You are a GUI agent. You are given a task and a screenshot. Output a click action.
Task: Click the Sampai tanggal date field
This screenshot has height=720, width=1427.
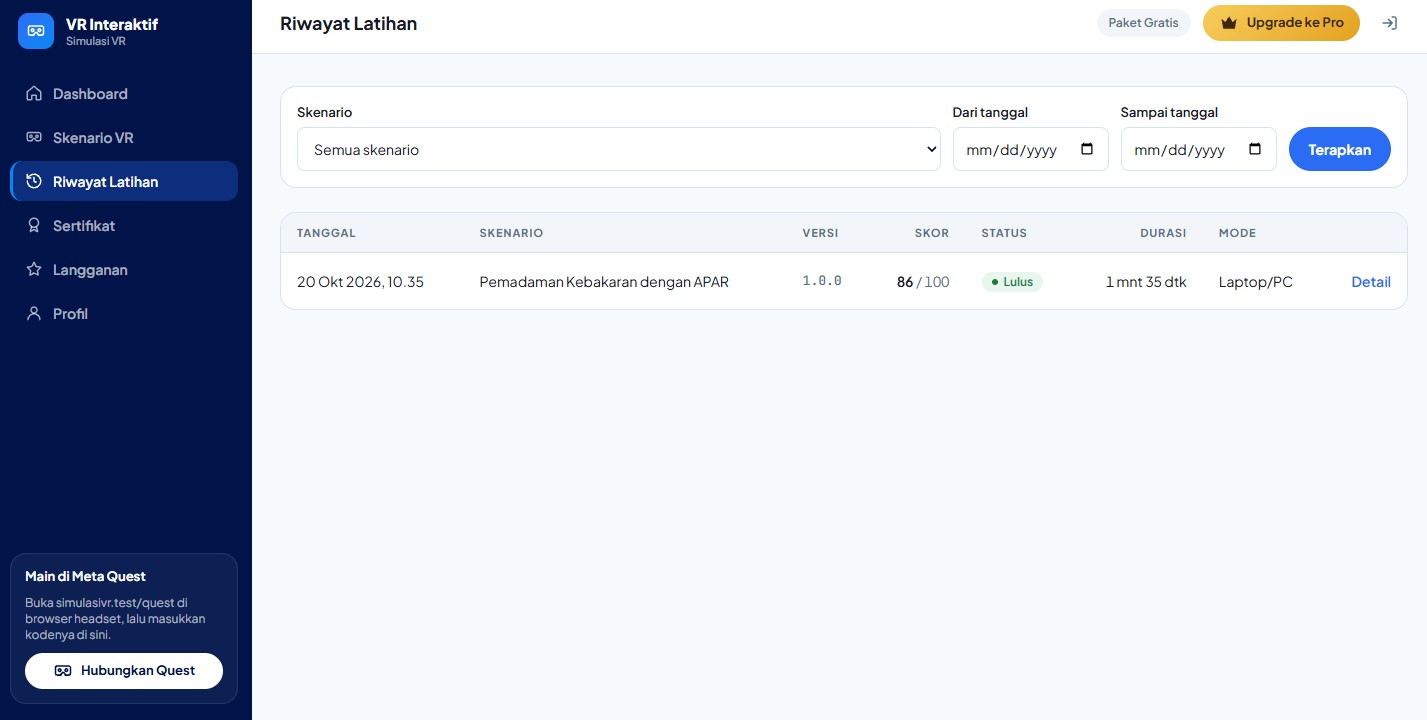1198,149
